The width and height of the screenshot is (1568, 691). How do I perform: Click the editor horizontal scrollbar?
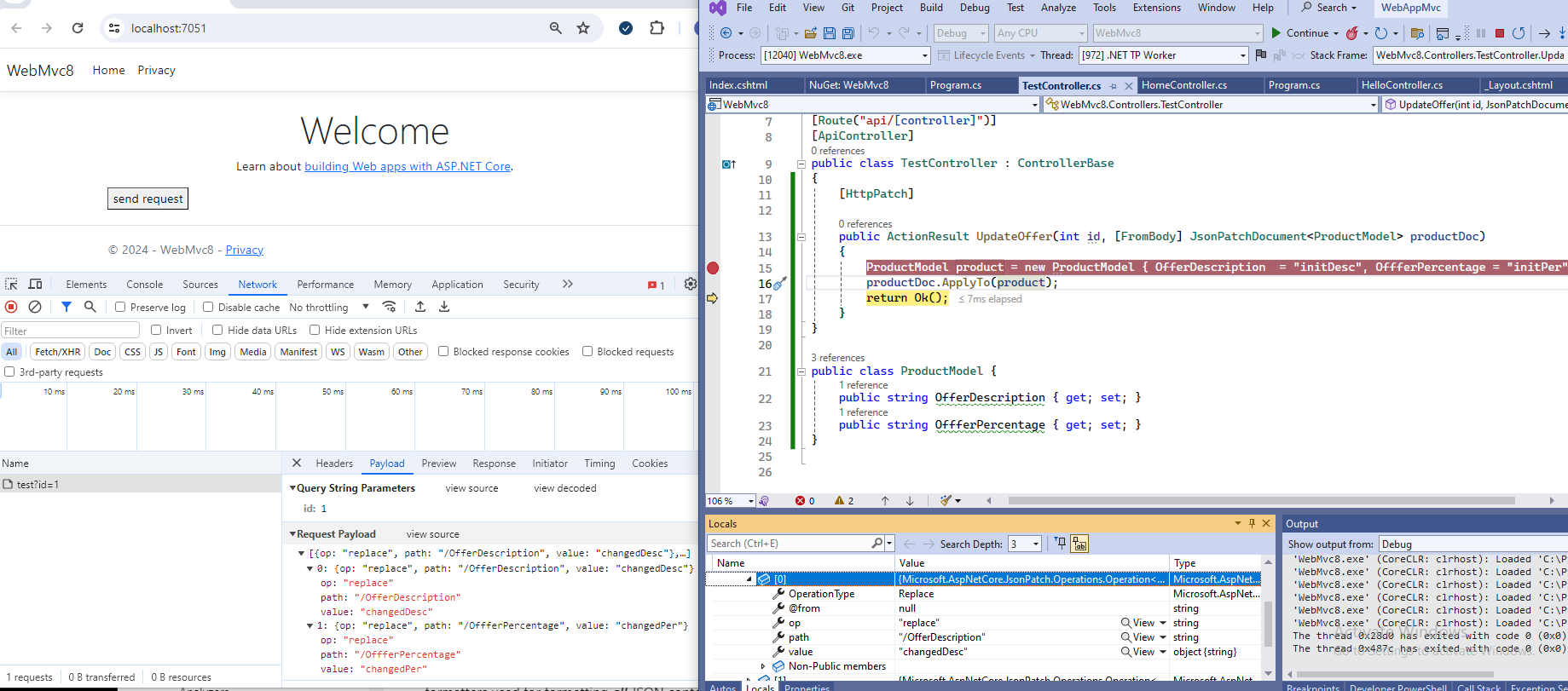pos(1262,501)
